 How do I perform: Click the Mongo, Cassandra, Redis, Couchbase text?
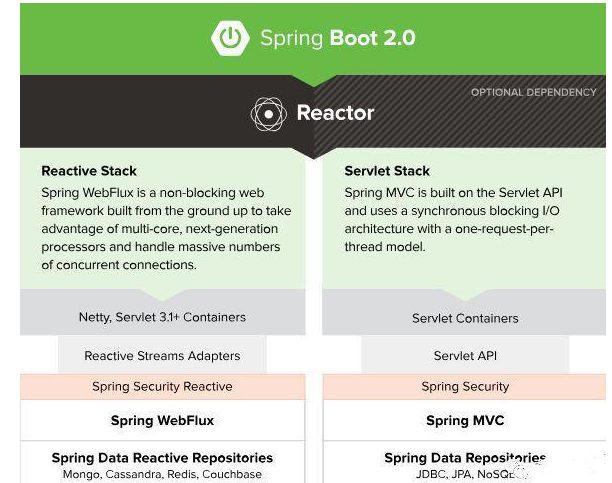162,474
